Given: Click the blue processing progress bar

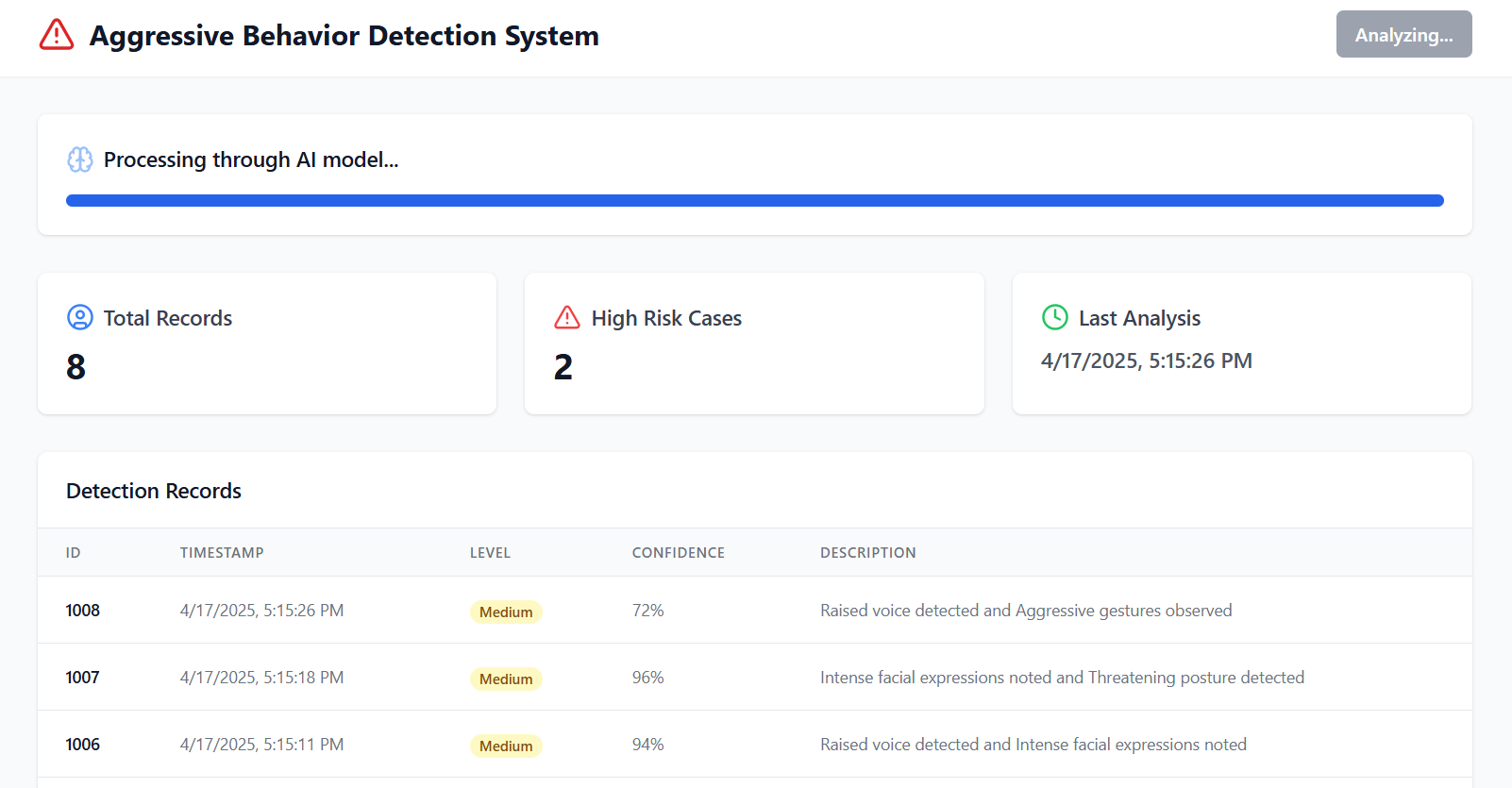Looking at the screenshot, I should (755, 200).
